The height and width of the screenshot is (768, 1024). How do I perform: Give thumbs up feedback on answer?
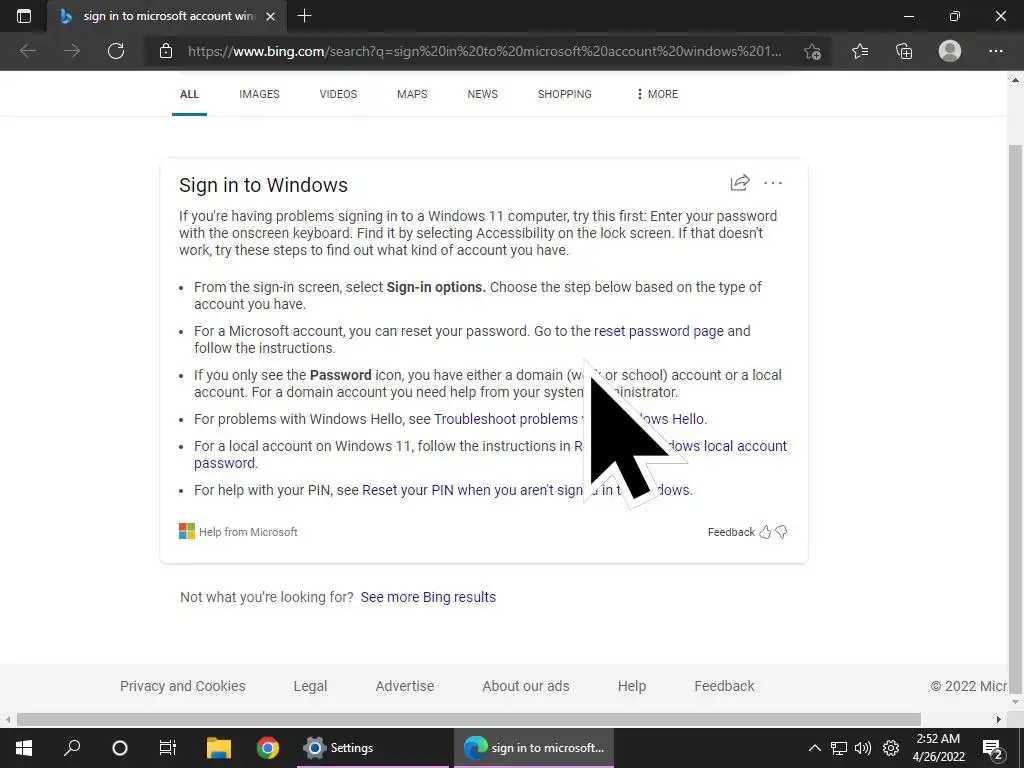point(765,532)
